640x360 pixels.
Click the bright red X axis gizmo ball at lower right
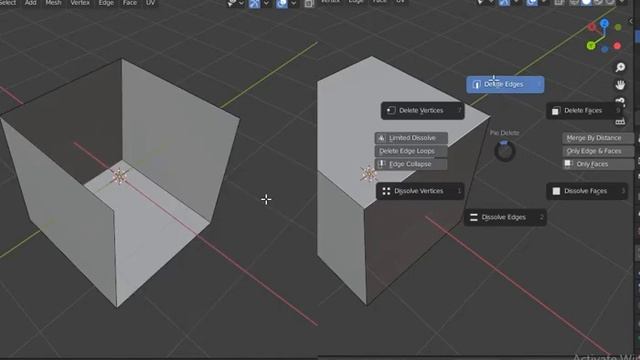pyautogui.click(x=617, y=46)
